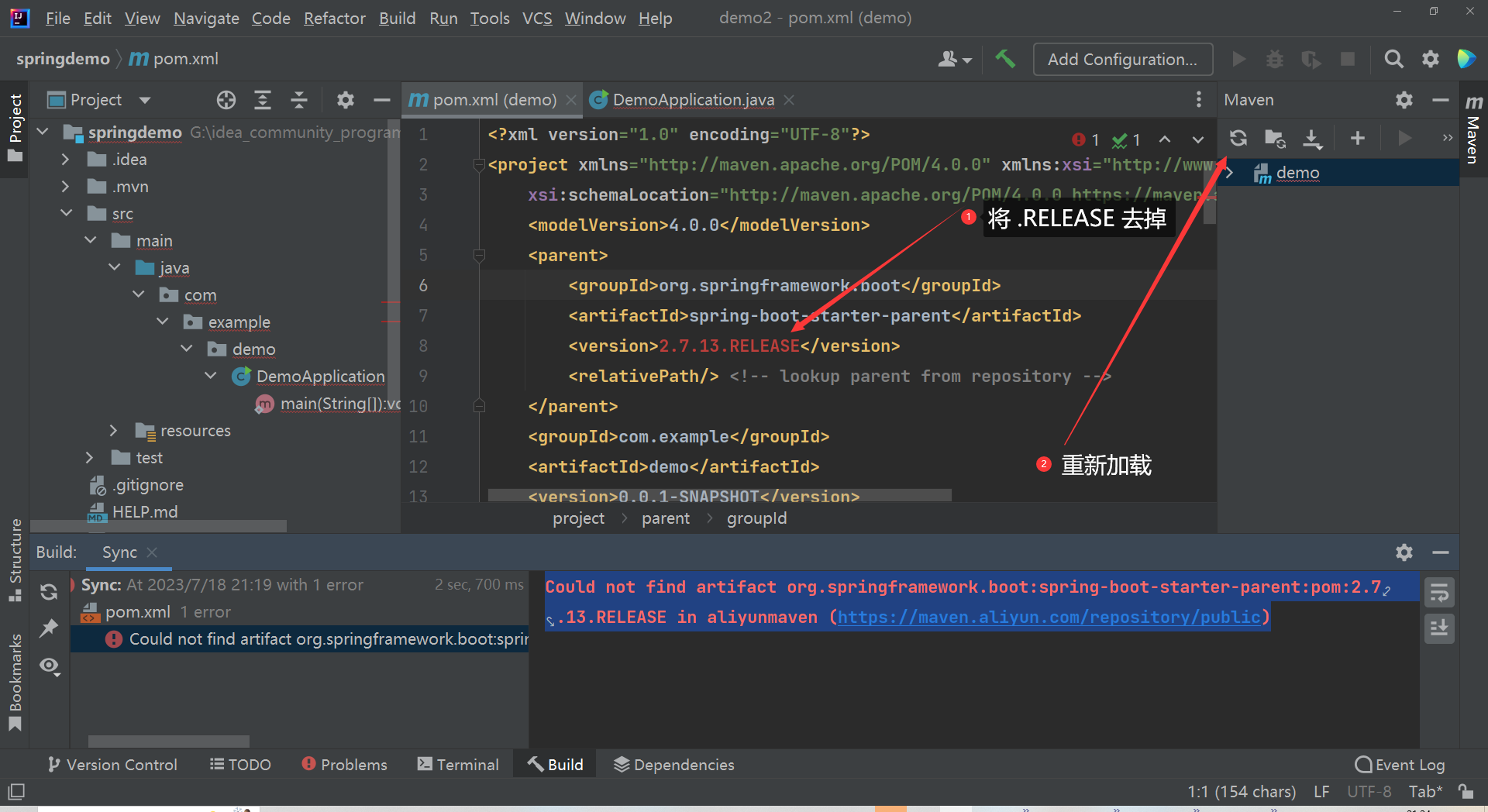This screenshot has width=1488, height=812.
Task: Collapse the src folder
Action: click(67, 213)
